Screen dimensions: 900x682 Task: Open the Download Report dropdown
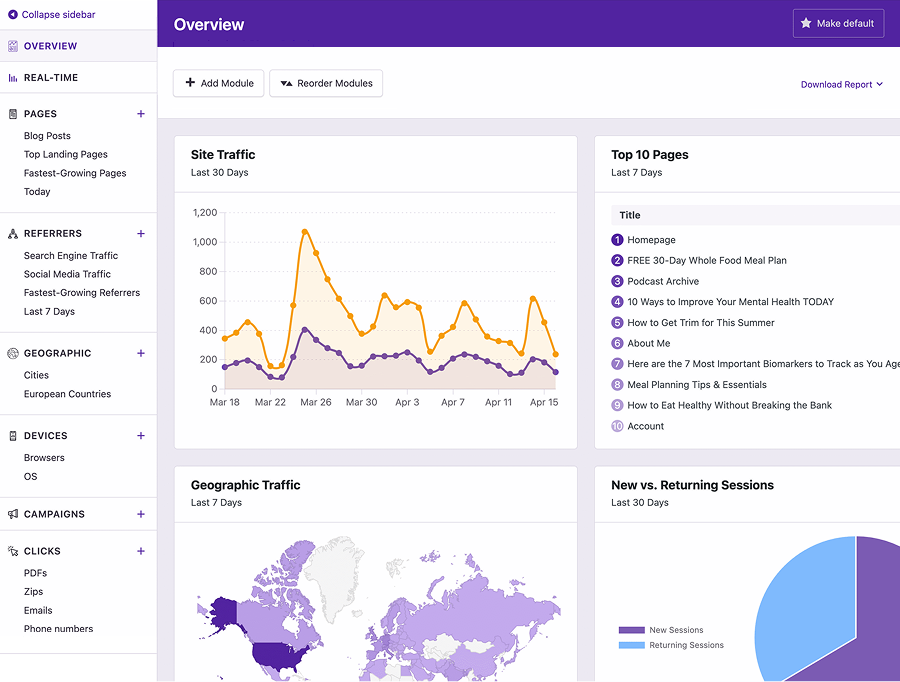click(841, 84)
